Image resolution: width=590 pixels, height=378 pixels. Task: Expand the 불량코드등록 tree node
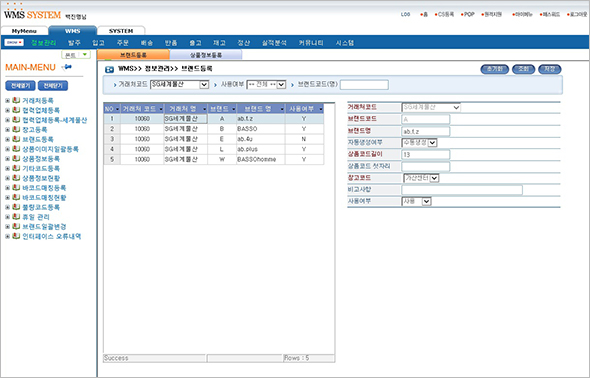pyautogui.click(x=7, y=208)
